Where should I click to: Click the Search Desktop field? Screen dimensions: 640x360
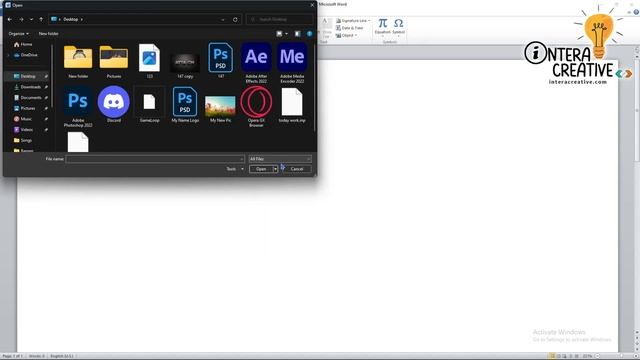tap(280, 19)
